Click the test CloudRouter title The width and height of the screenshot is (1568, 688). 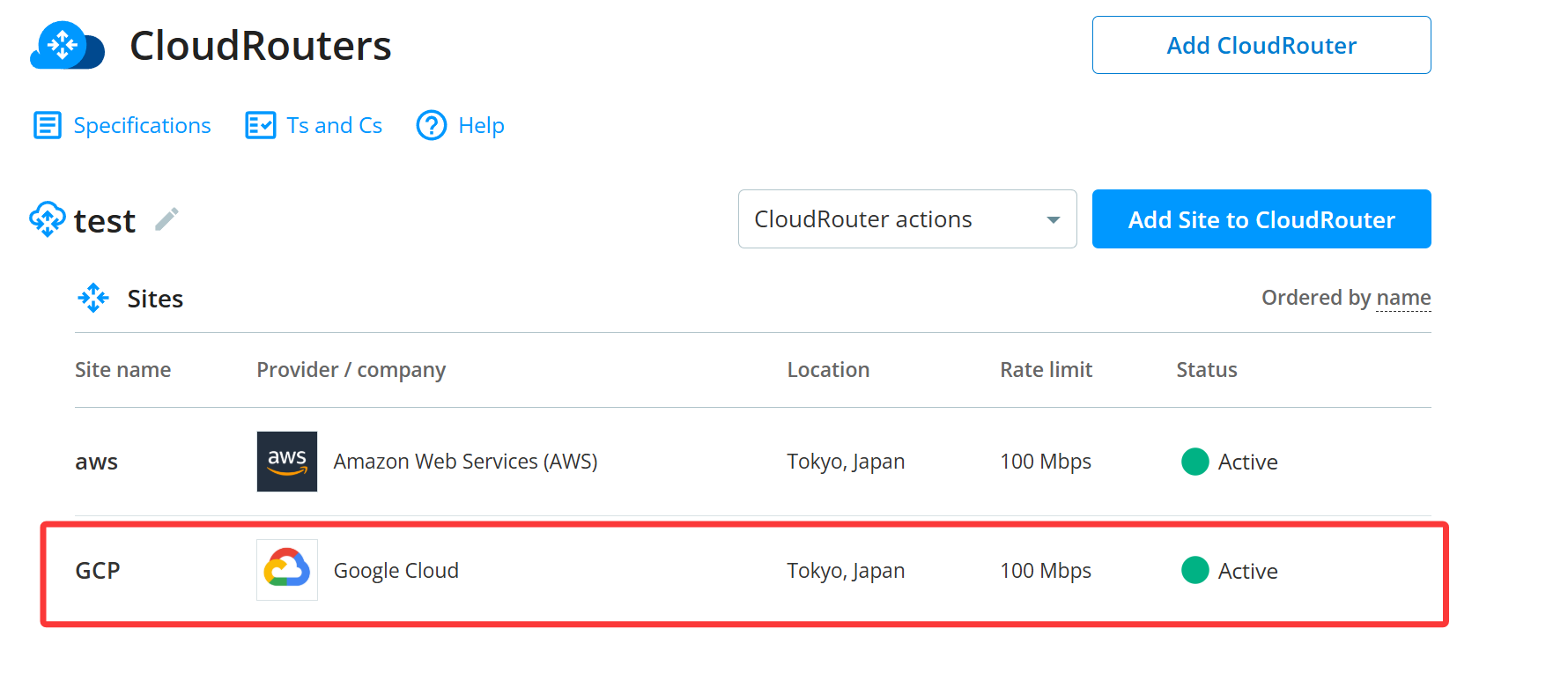tap(105, 220)
